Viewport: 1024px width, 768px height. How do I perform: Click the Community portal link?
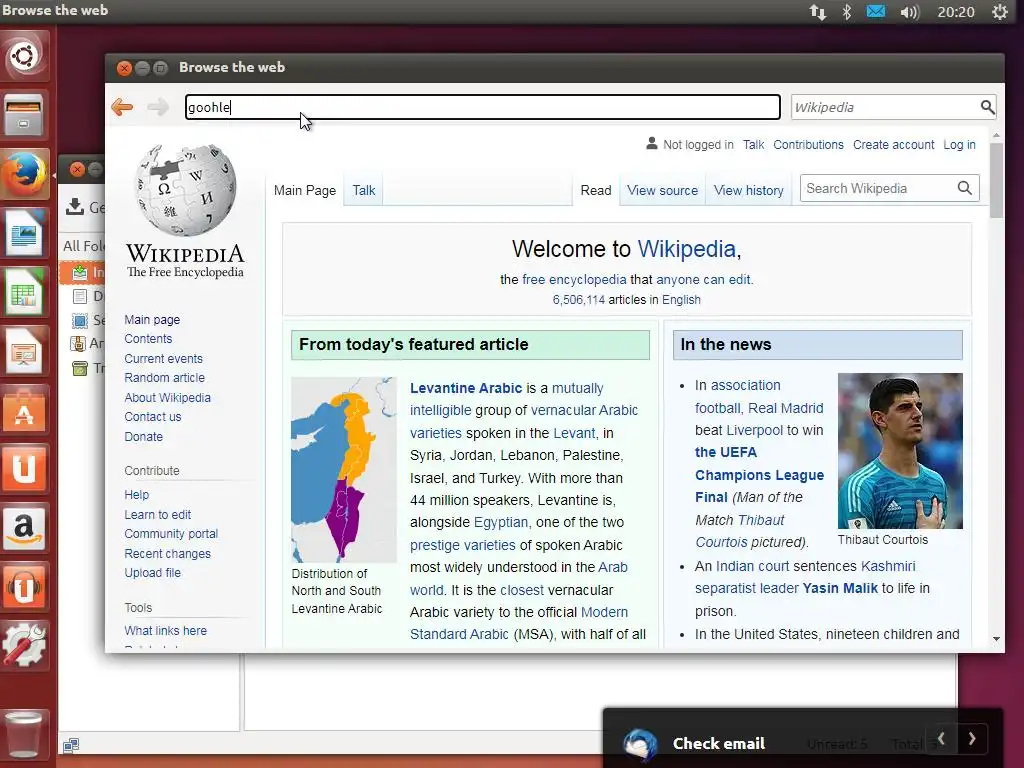171,534
